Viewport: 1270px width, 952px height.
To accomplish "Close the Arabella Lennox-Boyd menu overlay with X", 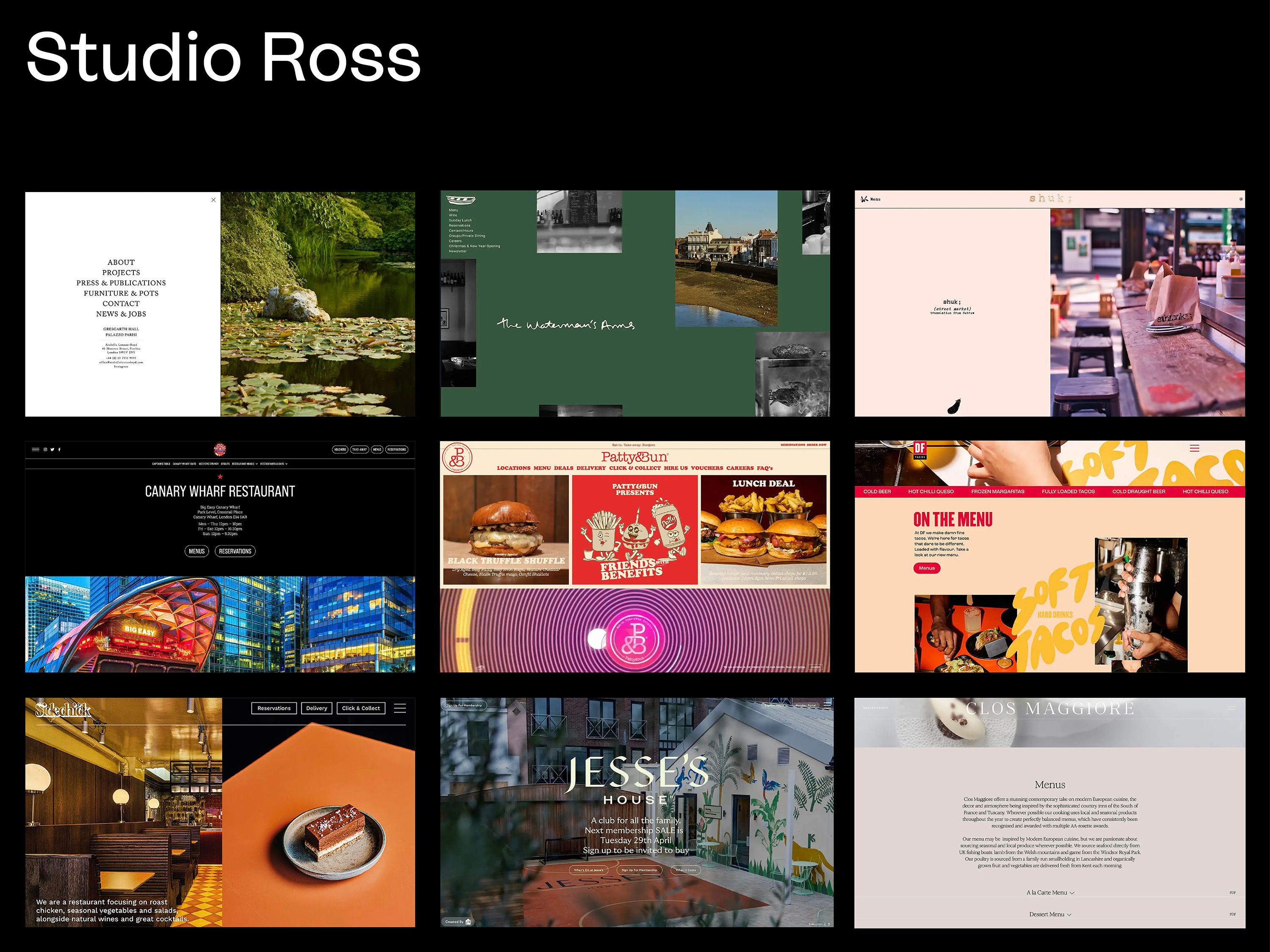I will [214, 200].
